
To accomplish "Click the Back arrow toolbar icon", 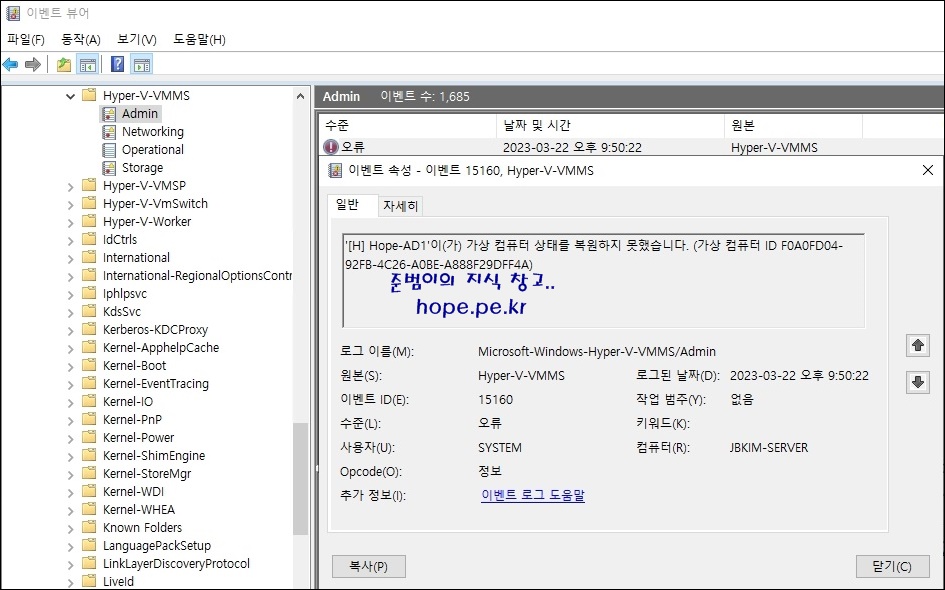I will (x=10, y=64).
